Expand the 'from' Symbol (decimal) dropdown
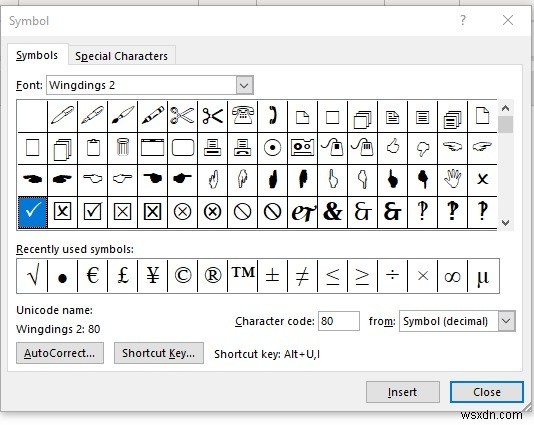This screenshot has height=425, width=534. 506,321
